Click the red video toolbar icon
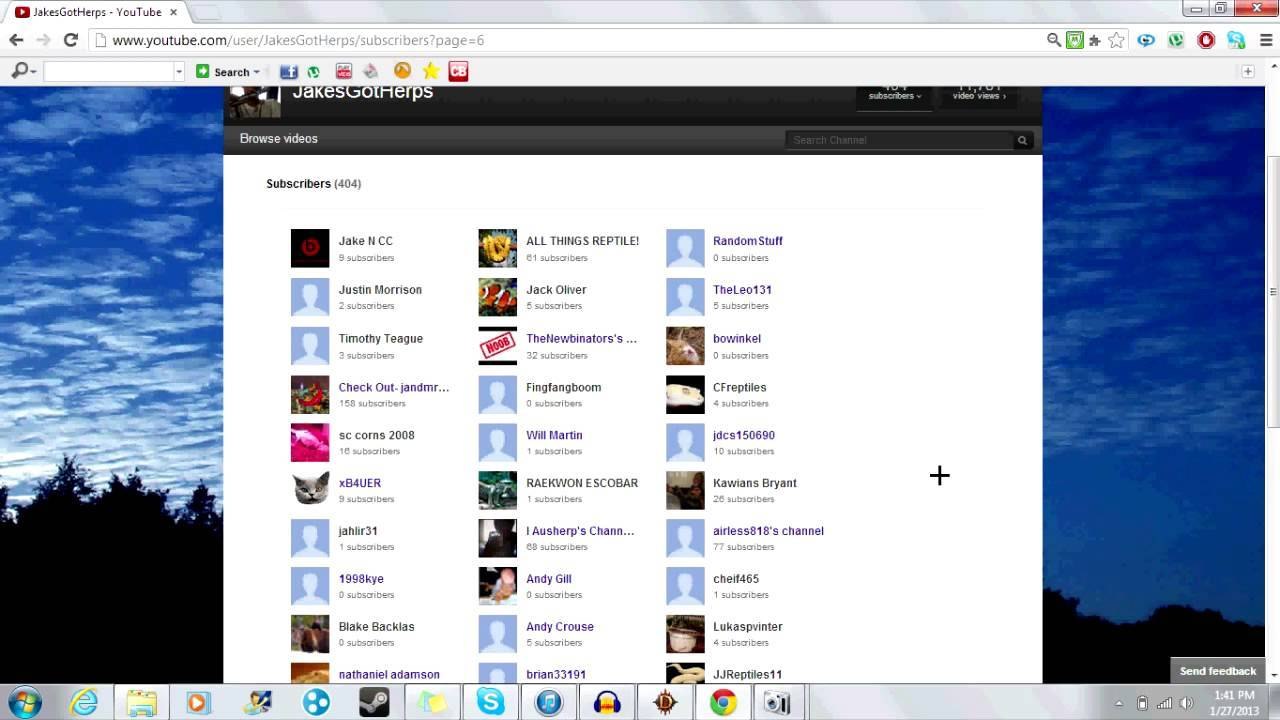This screenshot has width=1280, height=720. click(x=344, y=71)
